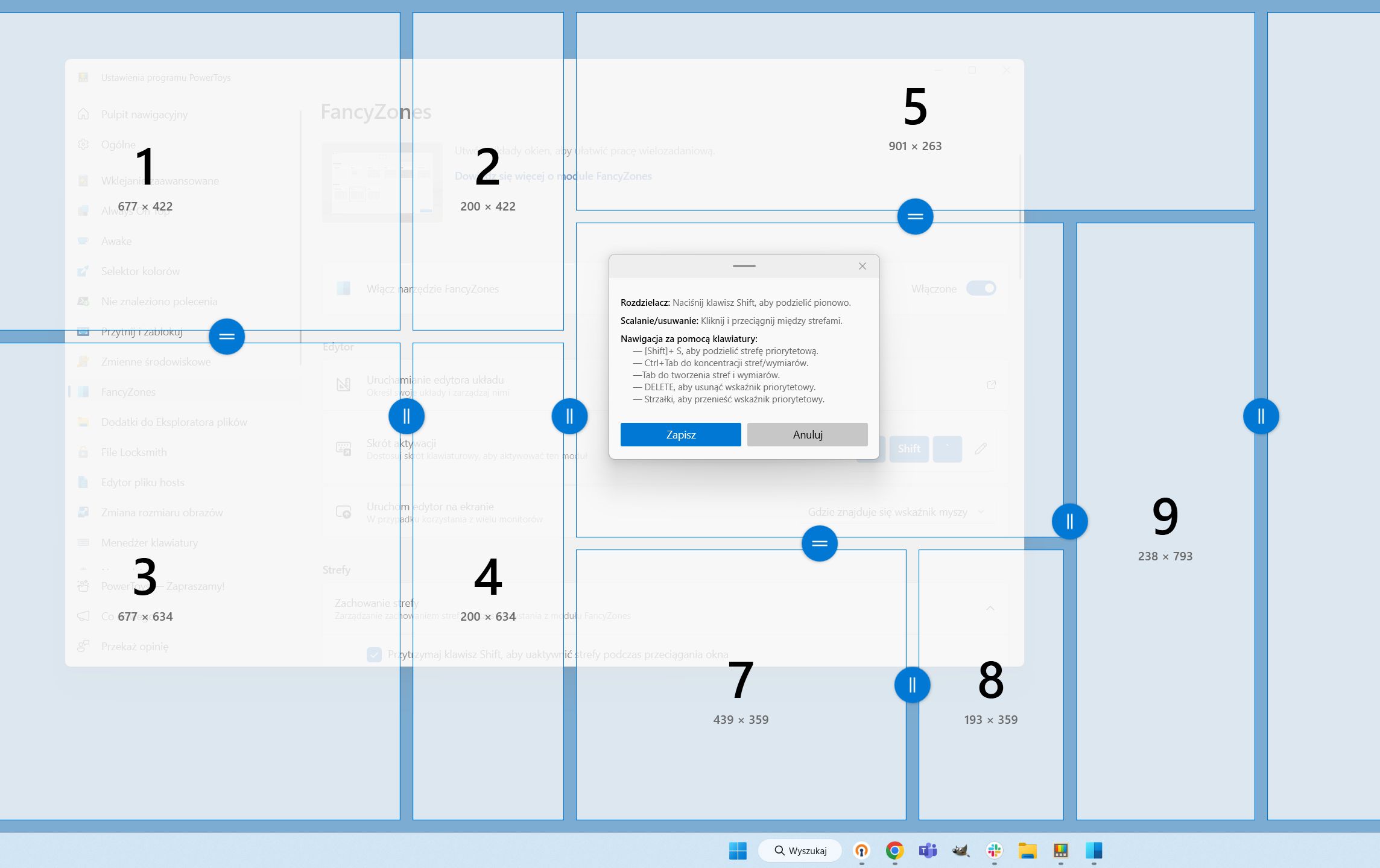Click the vertical splitter handle right of zone 4
The image size is (1380, 868).
click(569, 416)
